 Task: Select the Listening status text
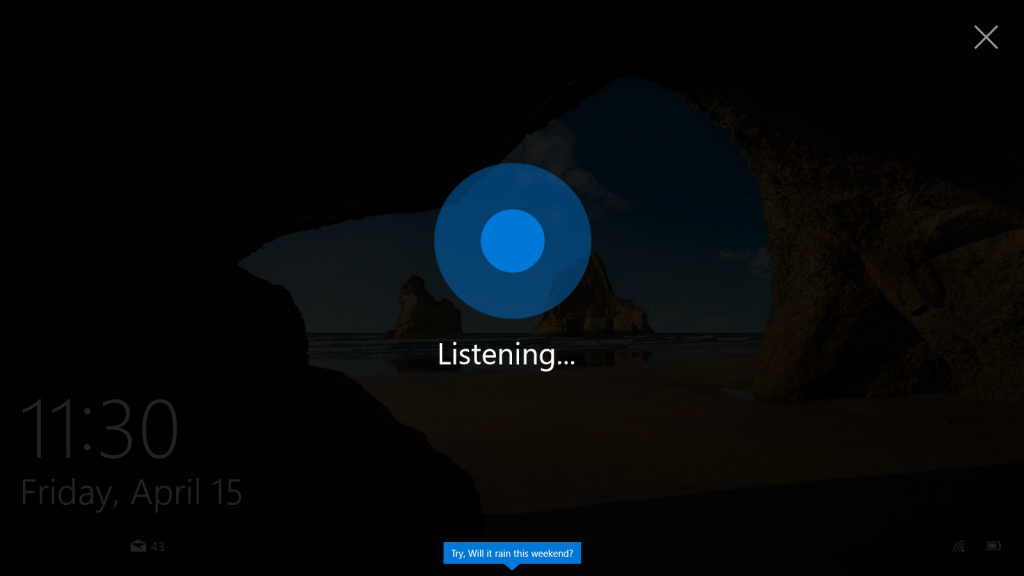(506, 354)
